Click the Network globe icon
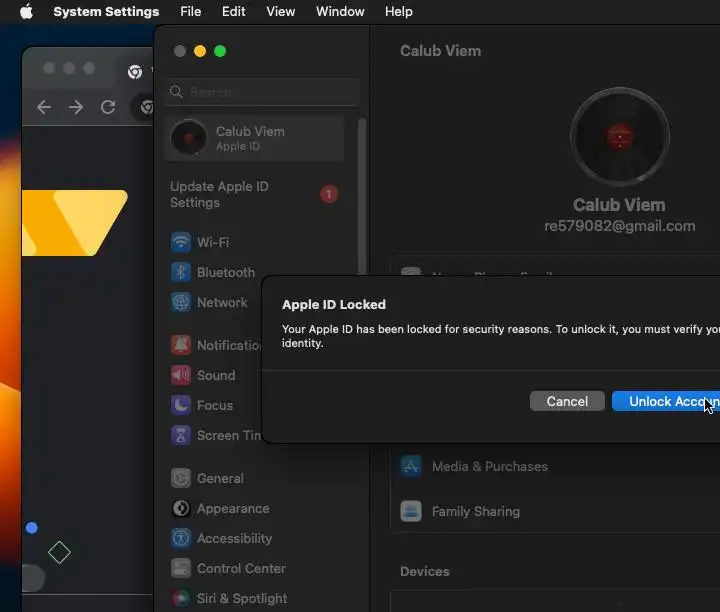The height and width of the screenshot is (612, 720). pyautogui.click(x=181, y=302)
